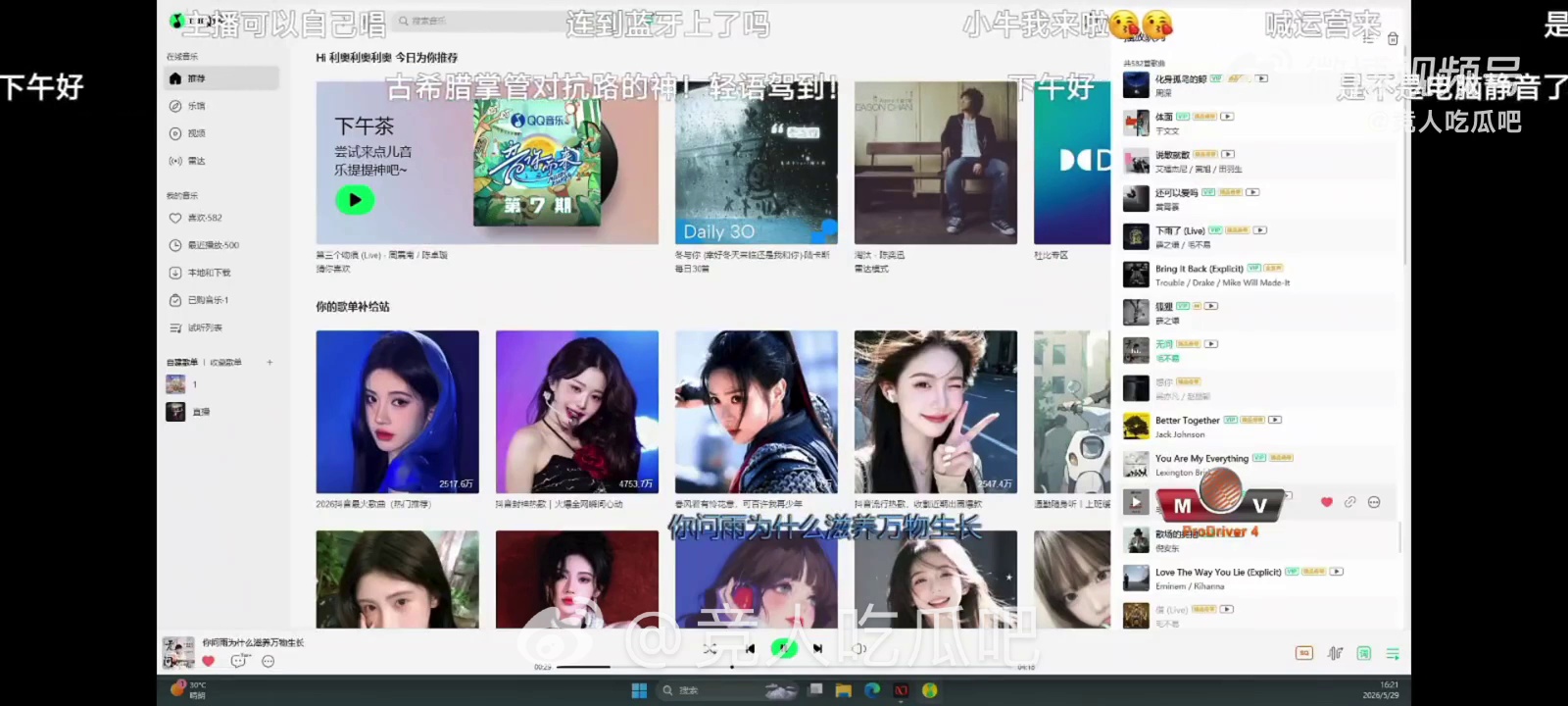Play MV for 还可以爱吗
Viewport: 1568px width, 706px height.
pyautogui.click(x=1252, y=192)
